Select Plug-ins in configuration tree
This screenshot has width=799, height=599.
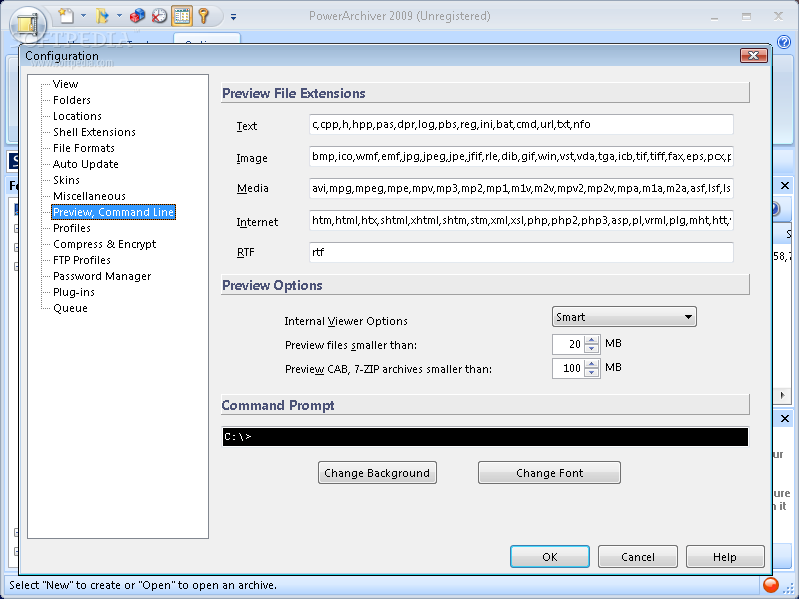tap(74, 292)
